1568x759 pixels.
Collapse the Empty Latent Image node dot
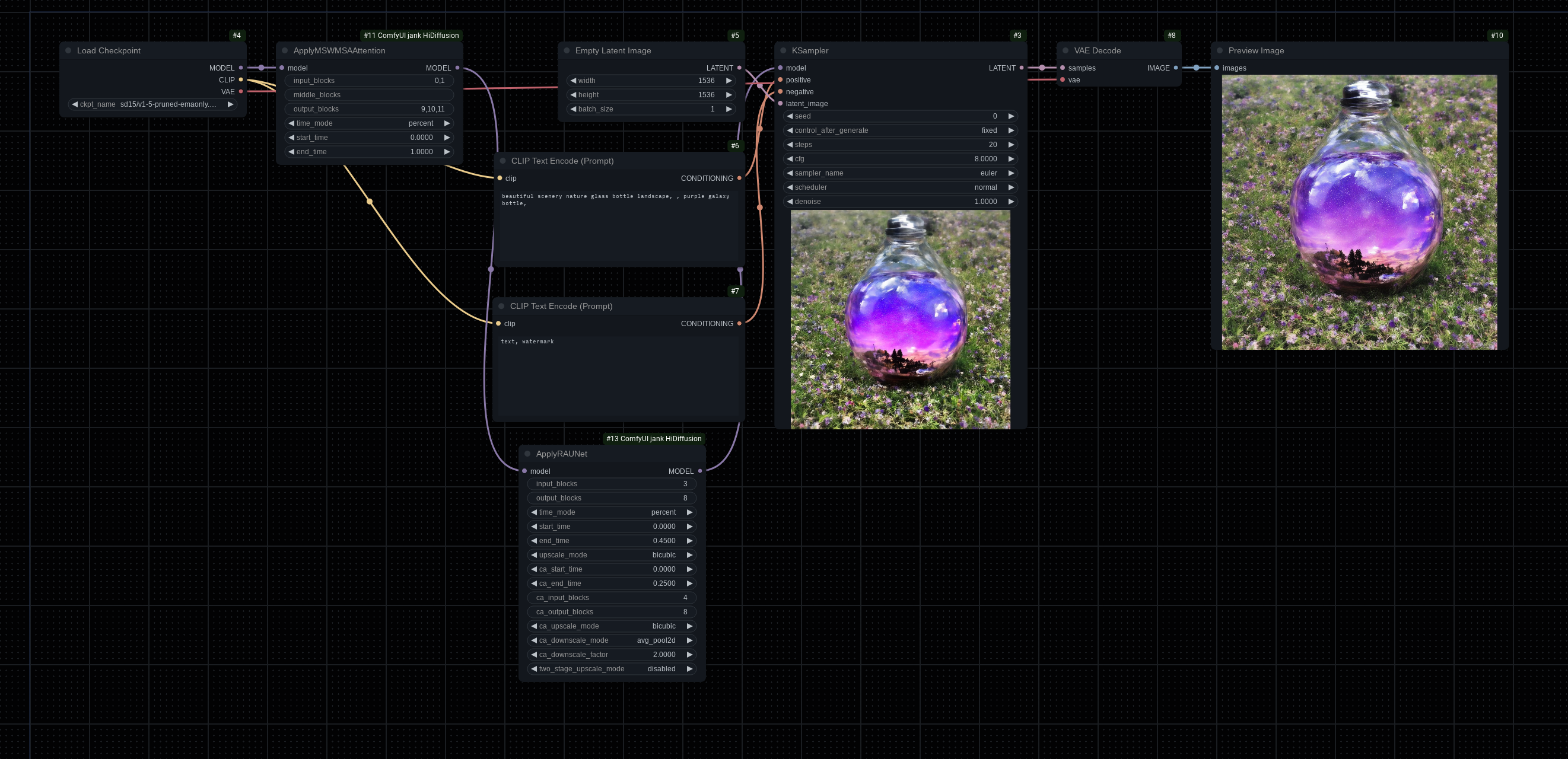point(567,50)
